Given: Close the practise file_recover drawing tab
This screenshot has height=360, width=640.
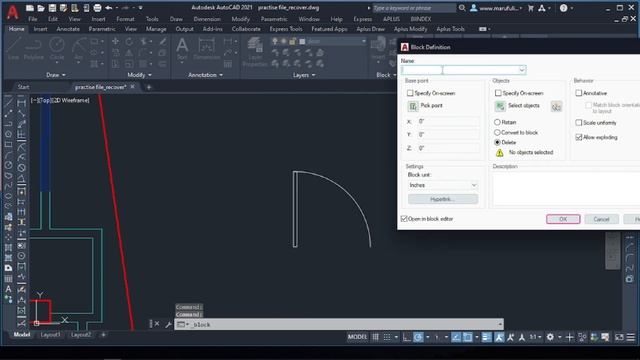Looking at the screenshot, I should click(132, 87).
